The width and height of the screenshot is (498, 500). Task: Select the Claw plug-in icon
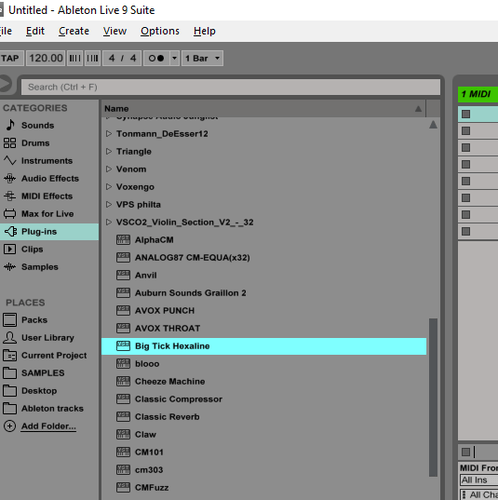123,434
